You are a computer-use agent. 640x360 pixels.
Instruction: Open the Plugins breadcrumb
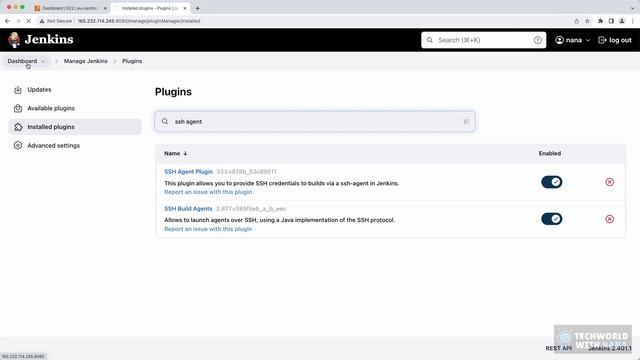pos(132,61)
